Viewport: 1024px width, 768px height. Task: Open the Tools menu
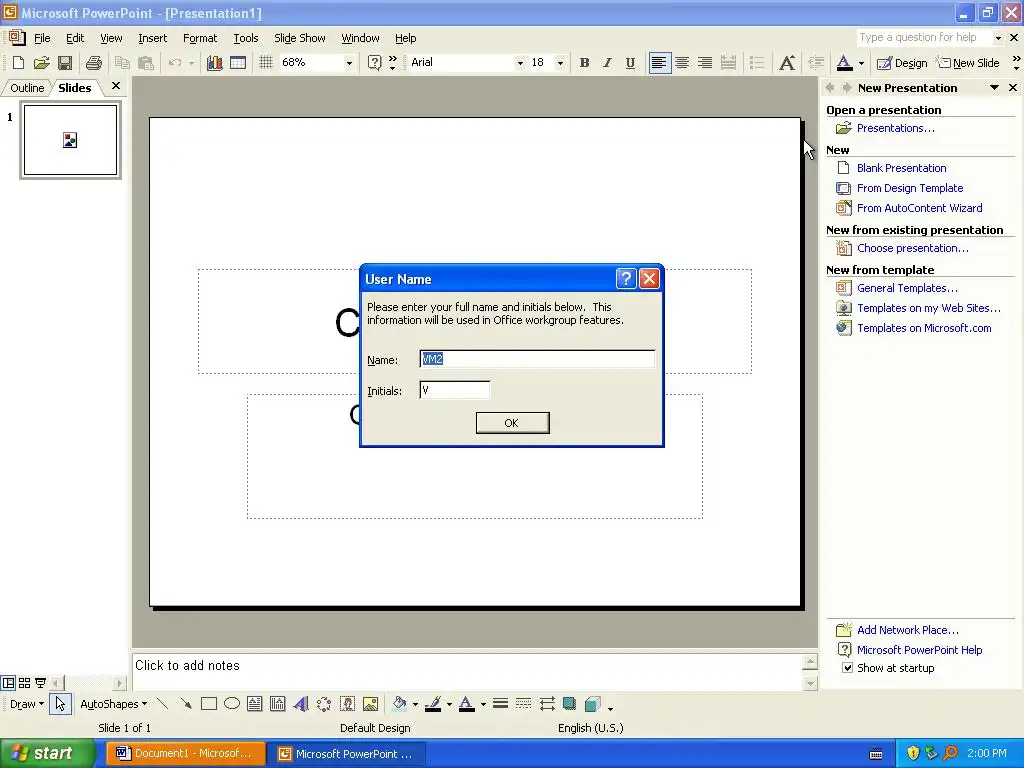tap(246, 38)
